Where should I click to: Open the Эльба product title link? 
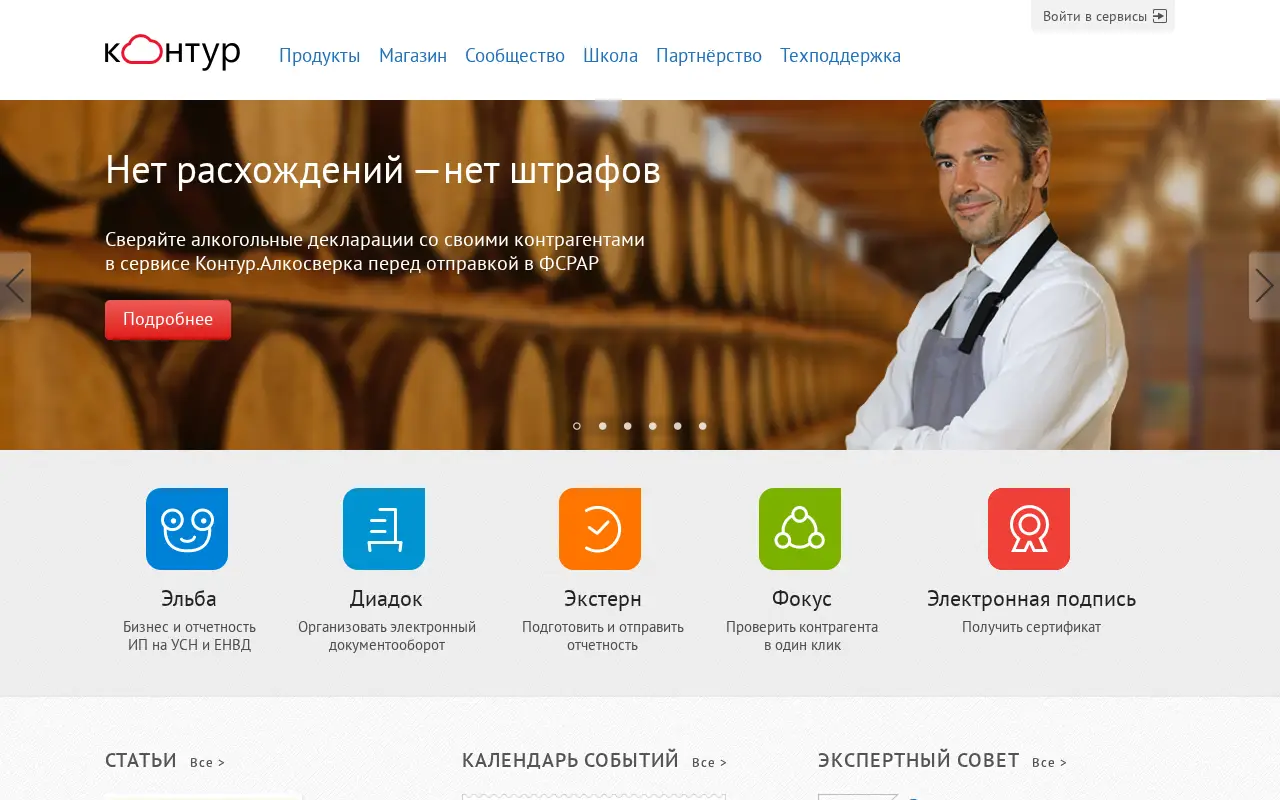188,599
